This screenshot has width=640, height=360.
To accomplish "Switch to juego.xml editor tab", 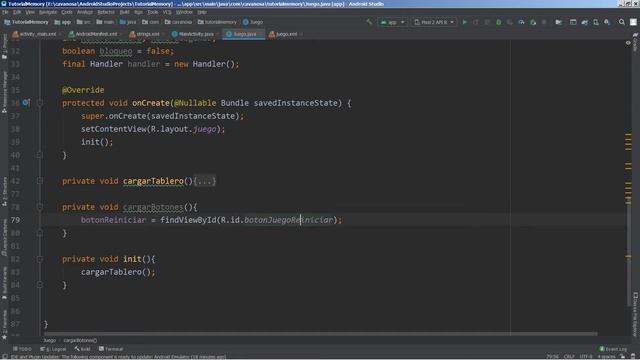I will click(285, 34).
